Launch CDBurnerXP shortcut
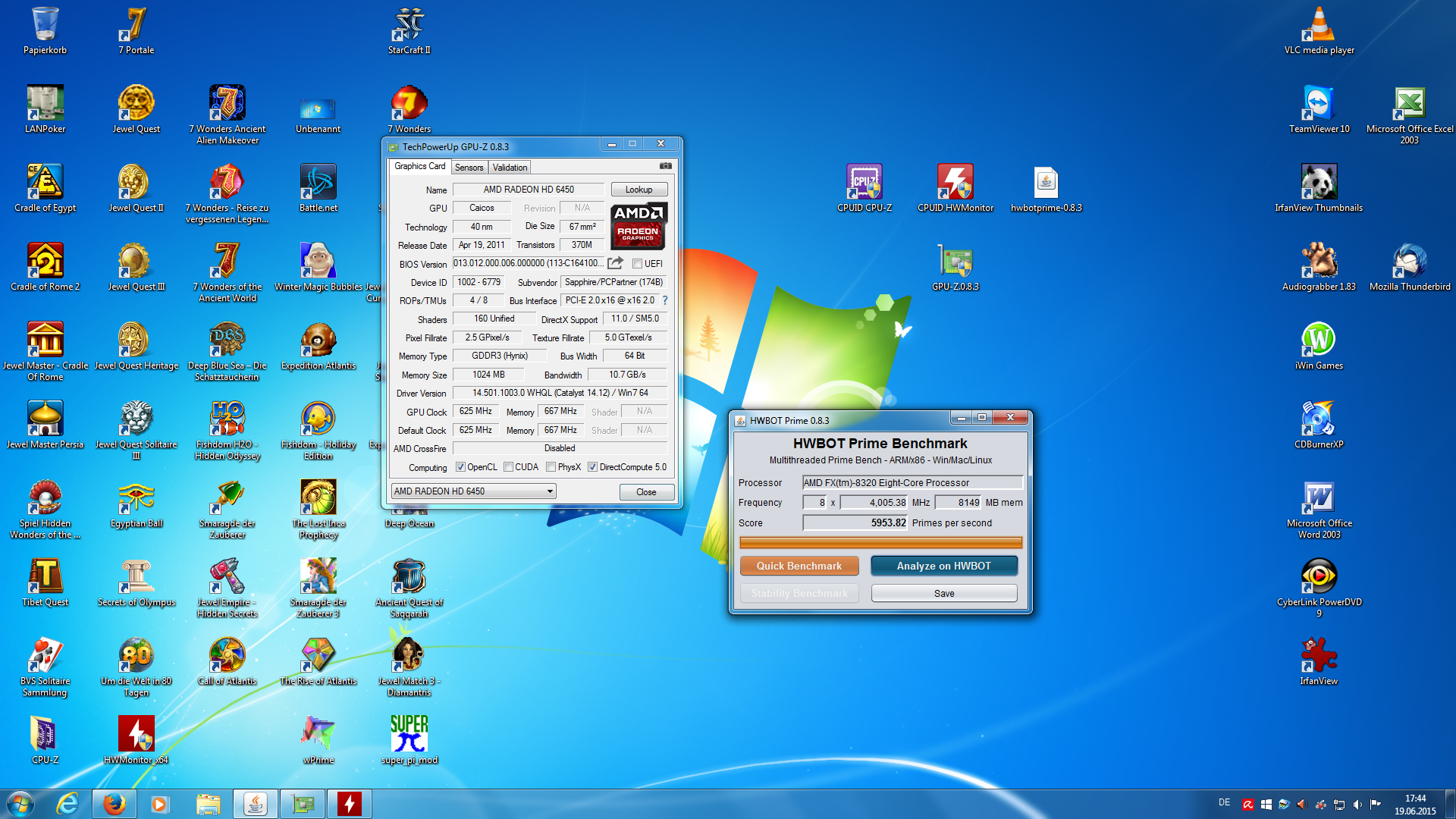 (x=1319, y=425)
